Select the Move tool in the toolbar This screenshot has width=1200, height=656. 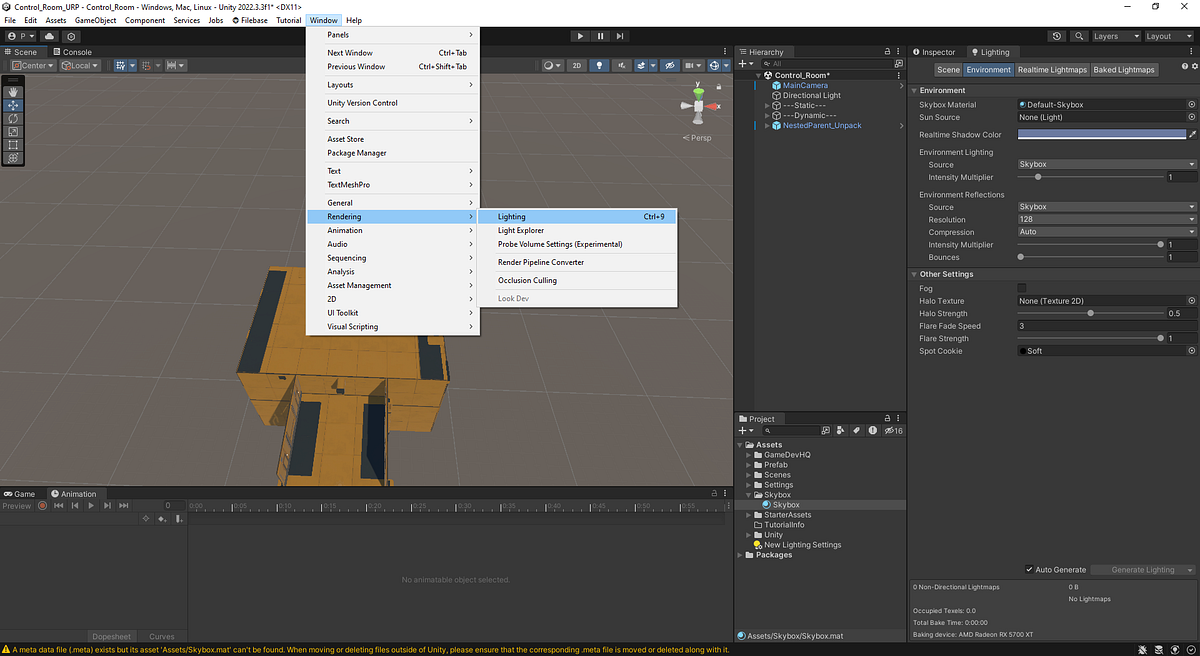pos(13,105)
